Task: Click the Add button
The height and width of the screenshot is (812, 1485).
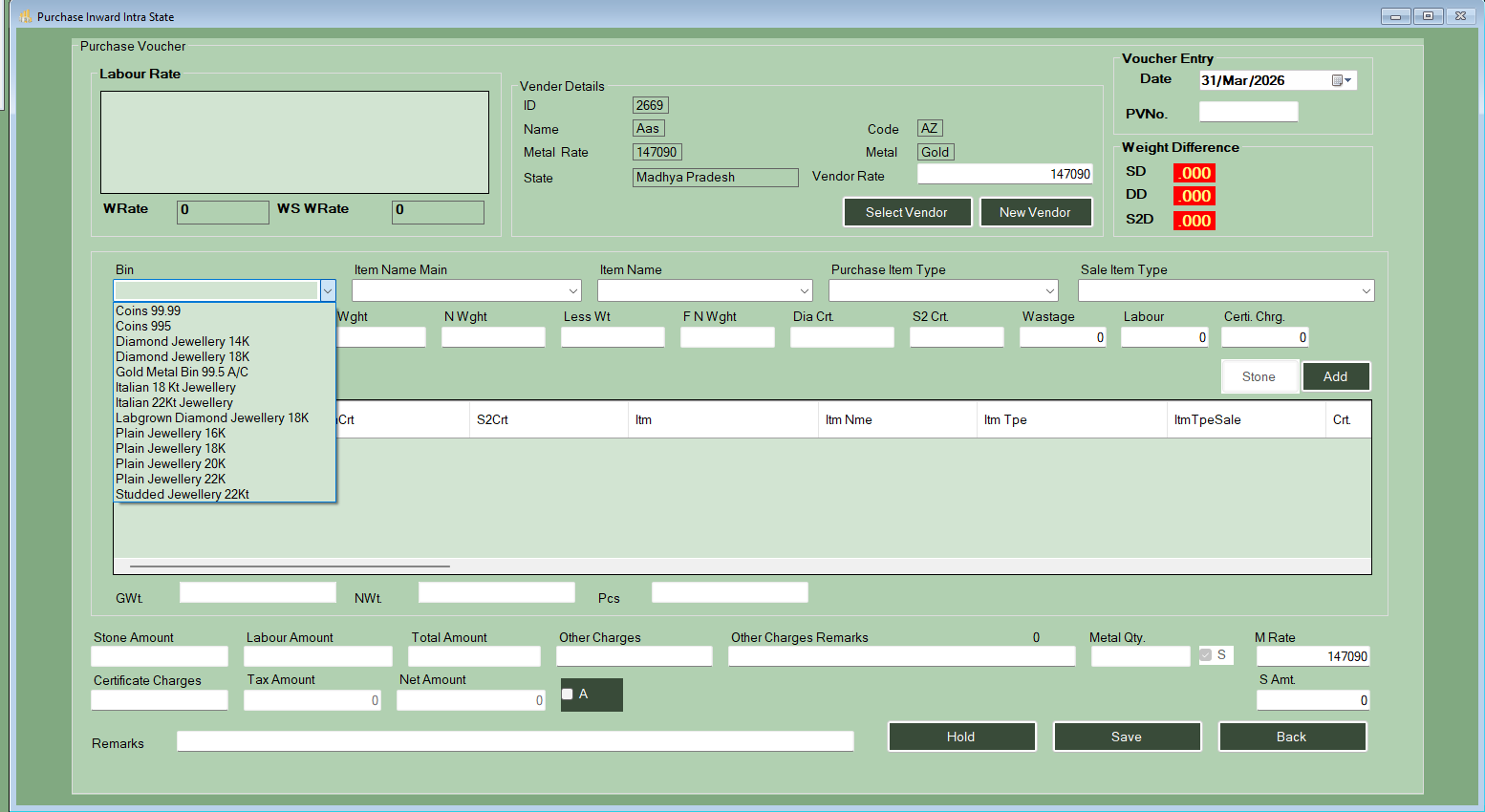Action: (x=1336, y=376)
